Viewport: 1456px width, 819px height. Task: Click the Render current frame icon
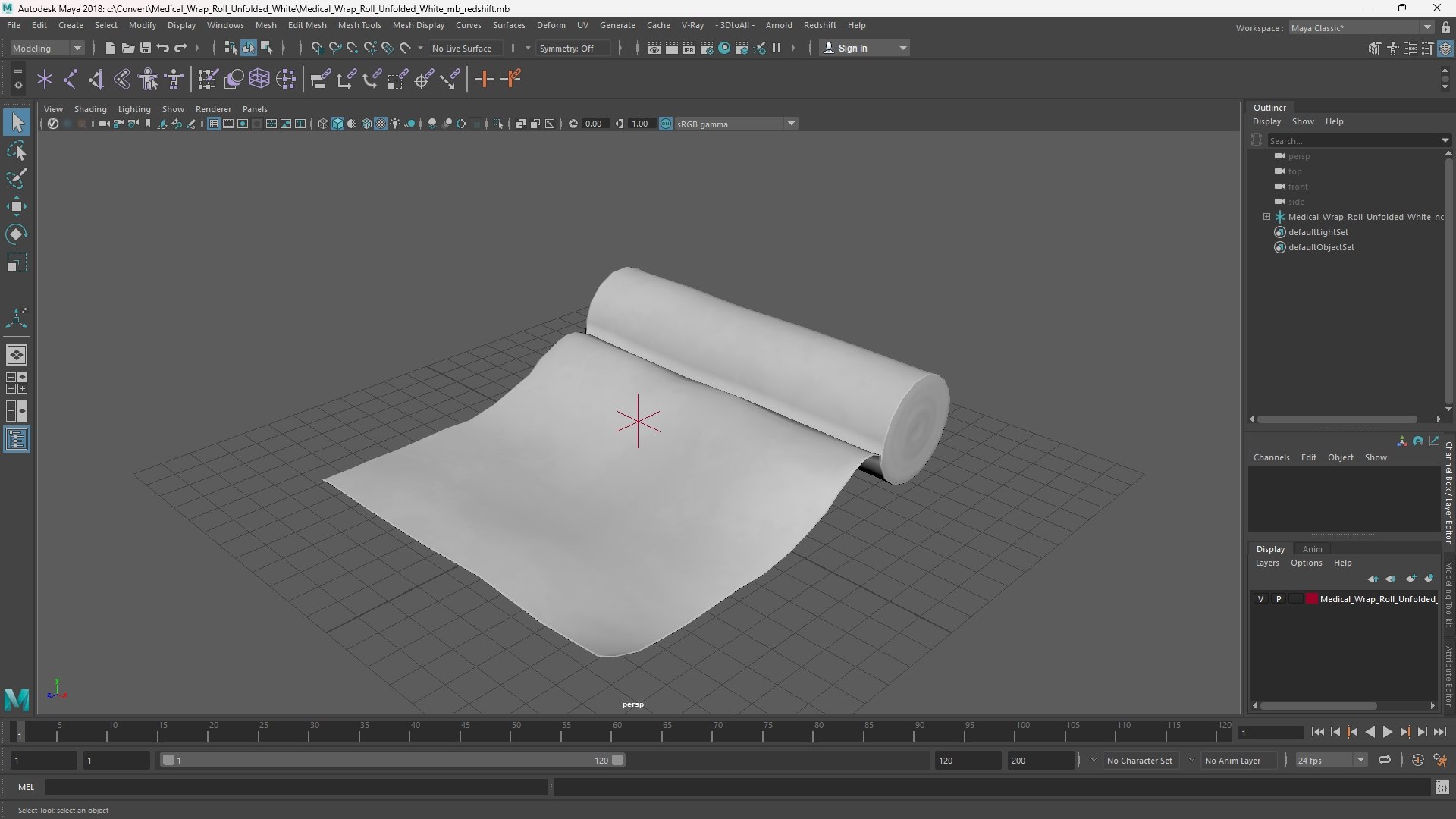(672, 48)
